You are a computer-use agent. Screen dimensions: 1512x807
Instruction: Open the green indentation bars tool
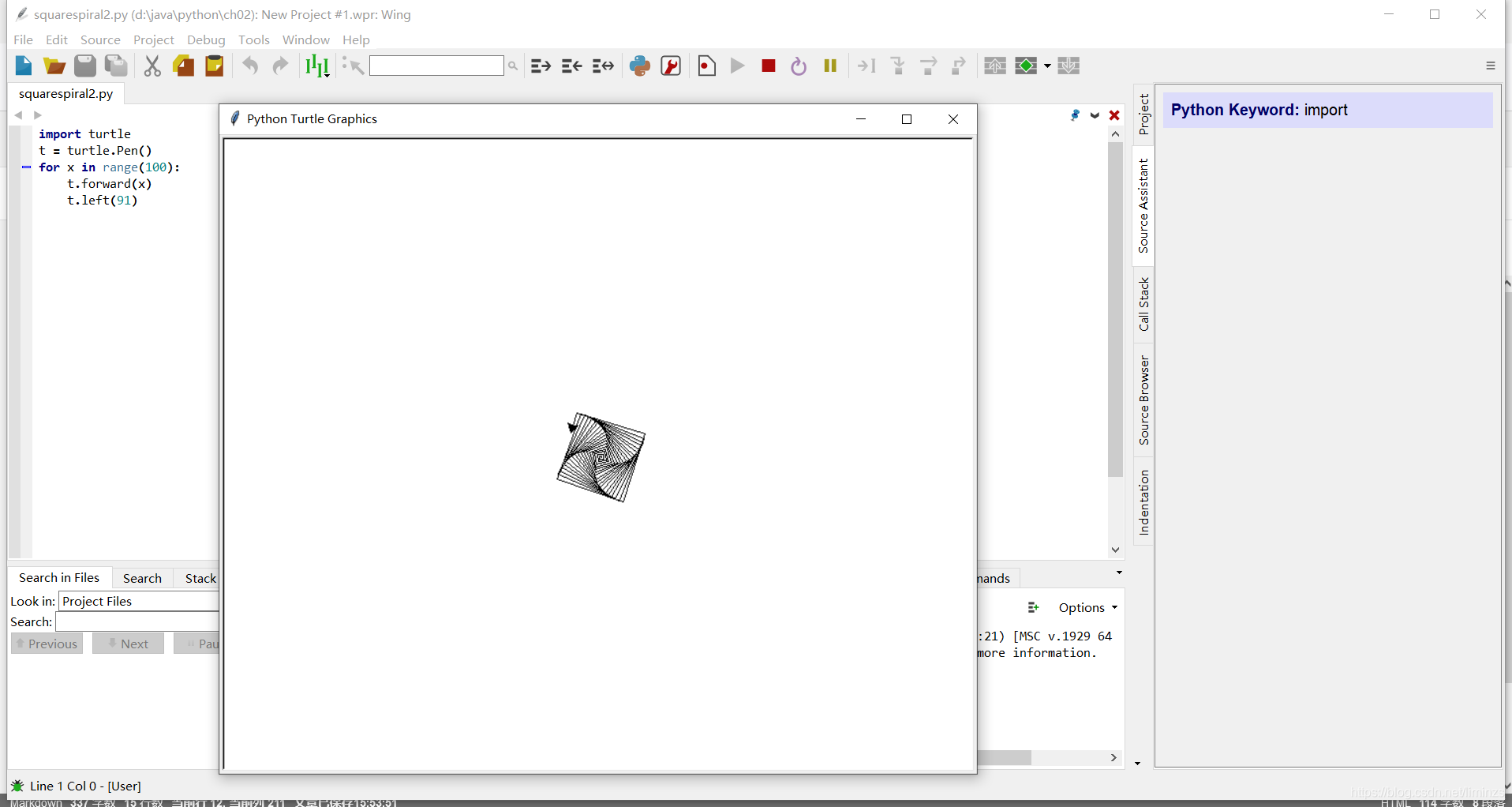point(317,66)
